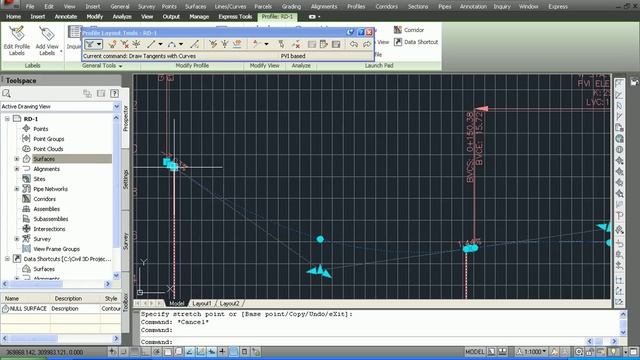
Task: Open vertical curve tool dropdown arrow
Action: click(x=181, y=44)
